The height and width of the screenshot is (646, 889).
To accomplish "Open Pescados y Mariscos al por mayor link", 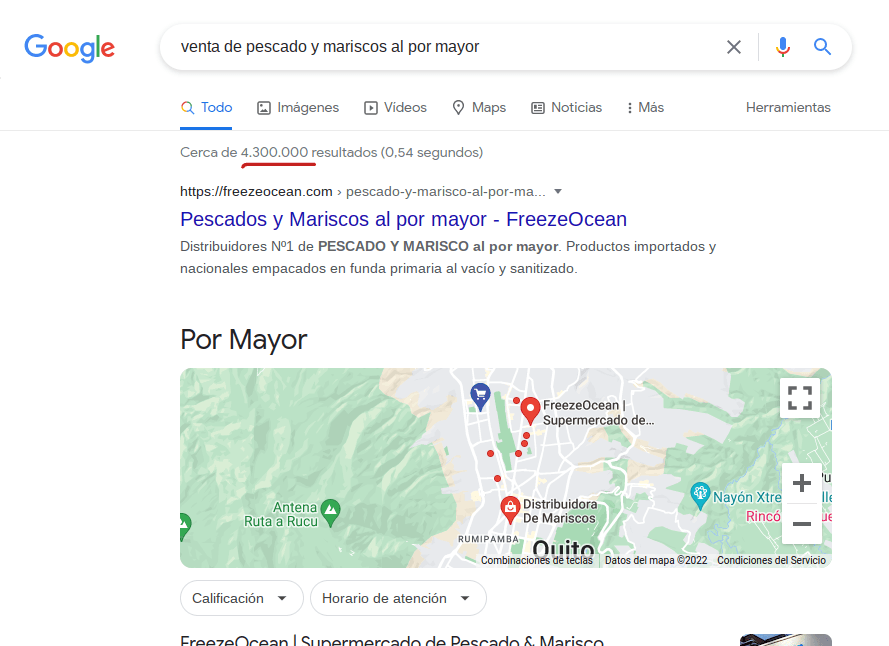I will click(x=403, y=219).
